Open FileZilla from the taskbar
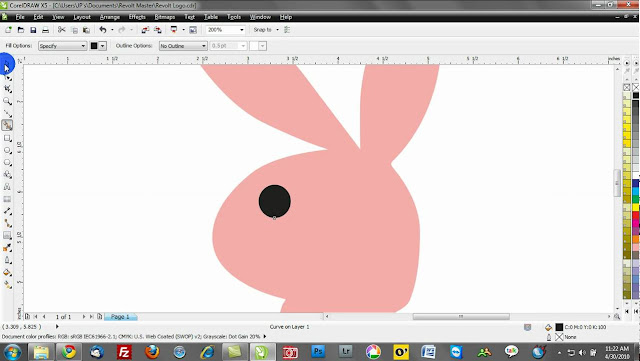Image resolution: width=640 pixels, height=361 pixels. click(124, 352)
